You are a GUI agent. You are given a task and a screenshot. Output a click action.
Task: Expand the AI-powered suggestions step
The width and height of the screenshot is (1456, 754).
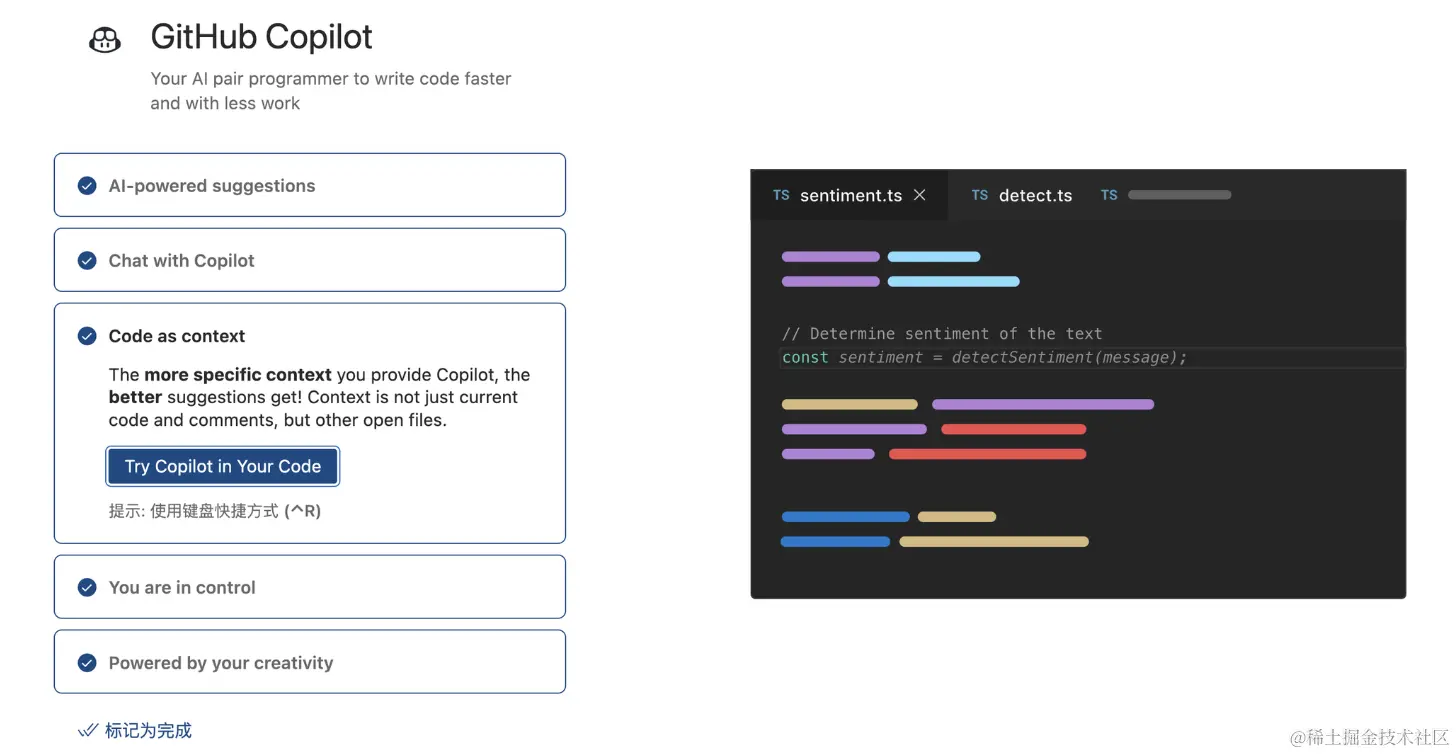(310, 186)
